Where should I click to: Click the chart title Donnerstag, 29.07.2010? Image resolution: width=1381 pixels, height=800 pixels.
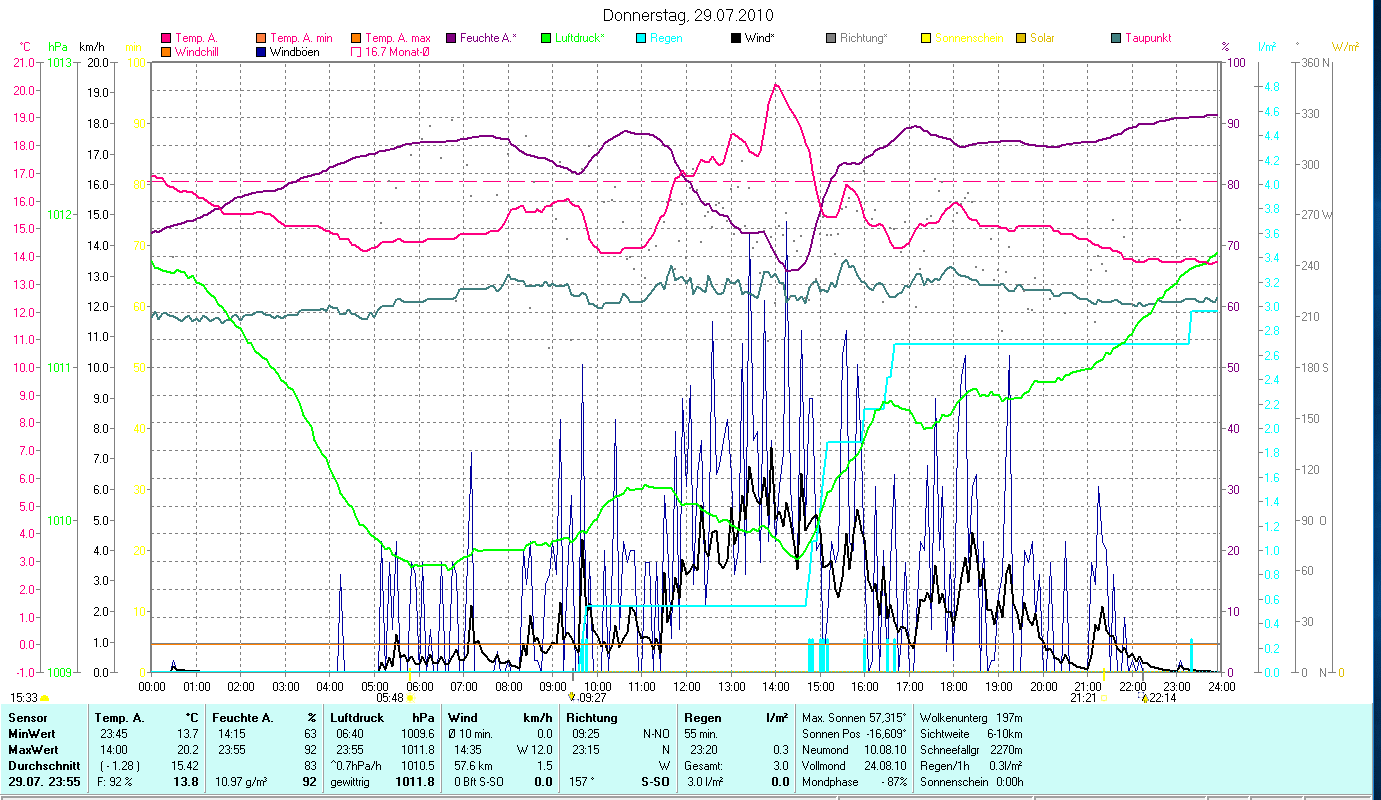click(689, 16)
